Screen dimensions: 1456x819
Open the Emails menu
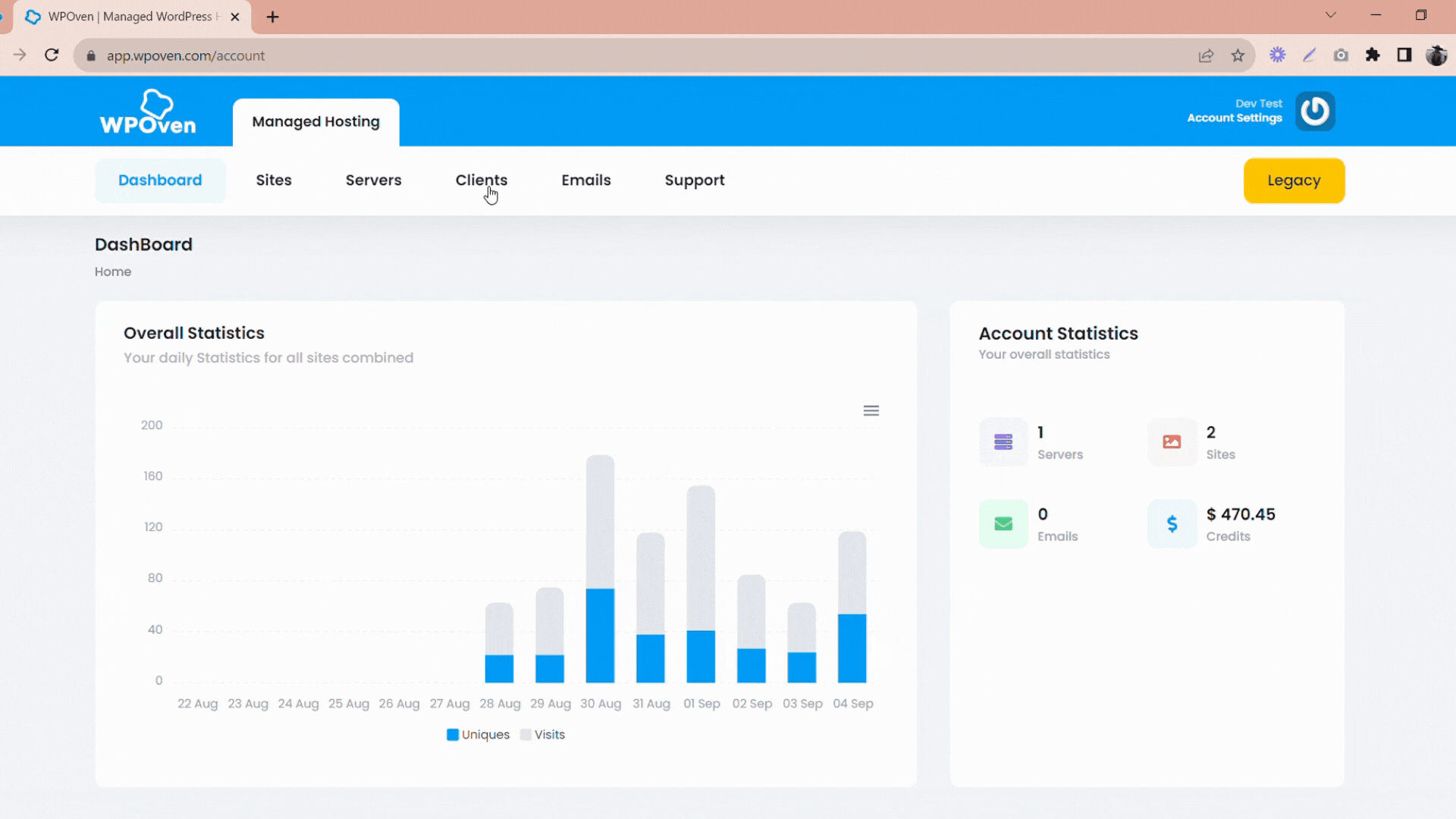[586, 180]
